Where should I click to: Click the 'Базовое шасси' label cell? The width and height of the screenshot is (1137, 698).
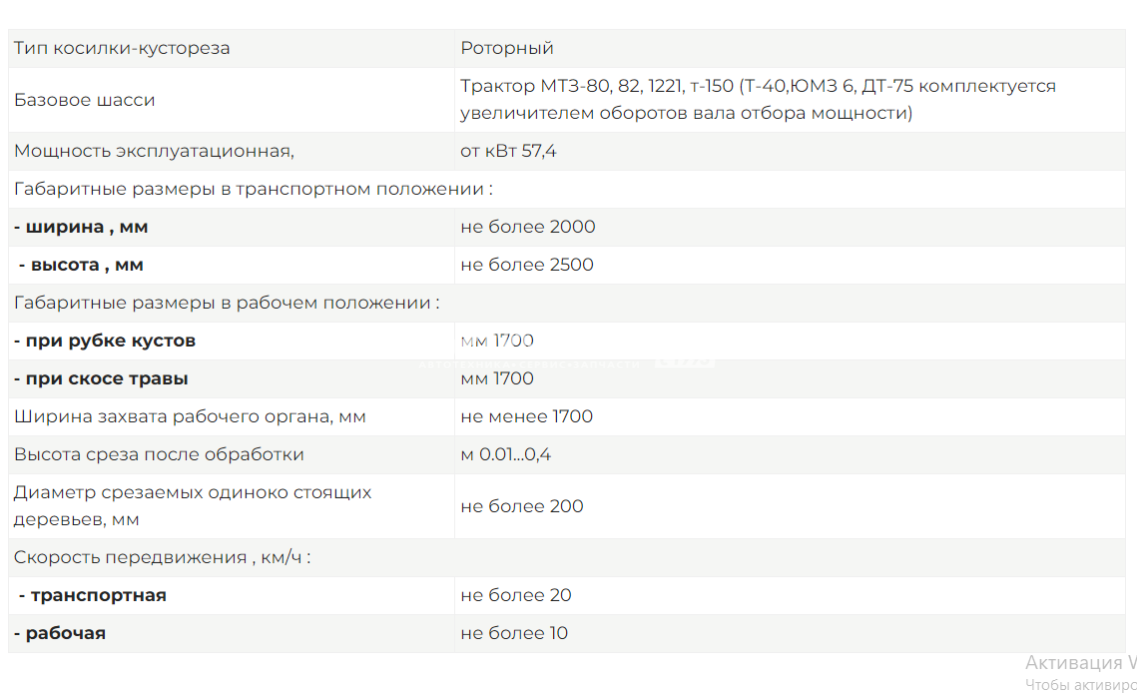pos(85,100)
